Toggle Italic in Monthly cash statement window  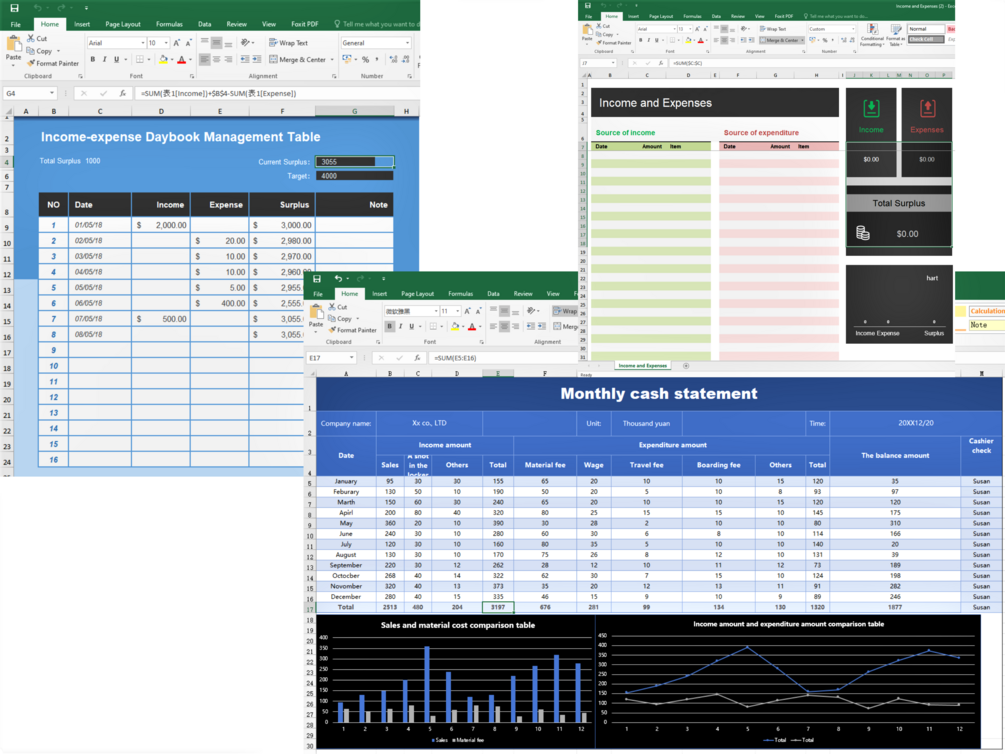coord(401,326)
